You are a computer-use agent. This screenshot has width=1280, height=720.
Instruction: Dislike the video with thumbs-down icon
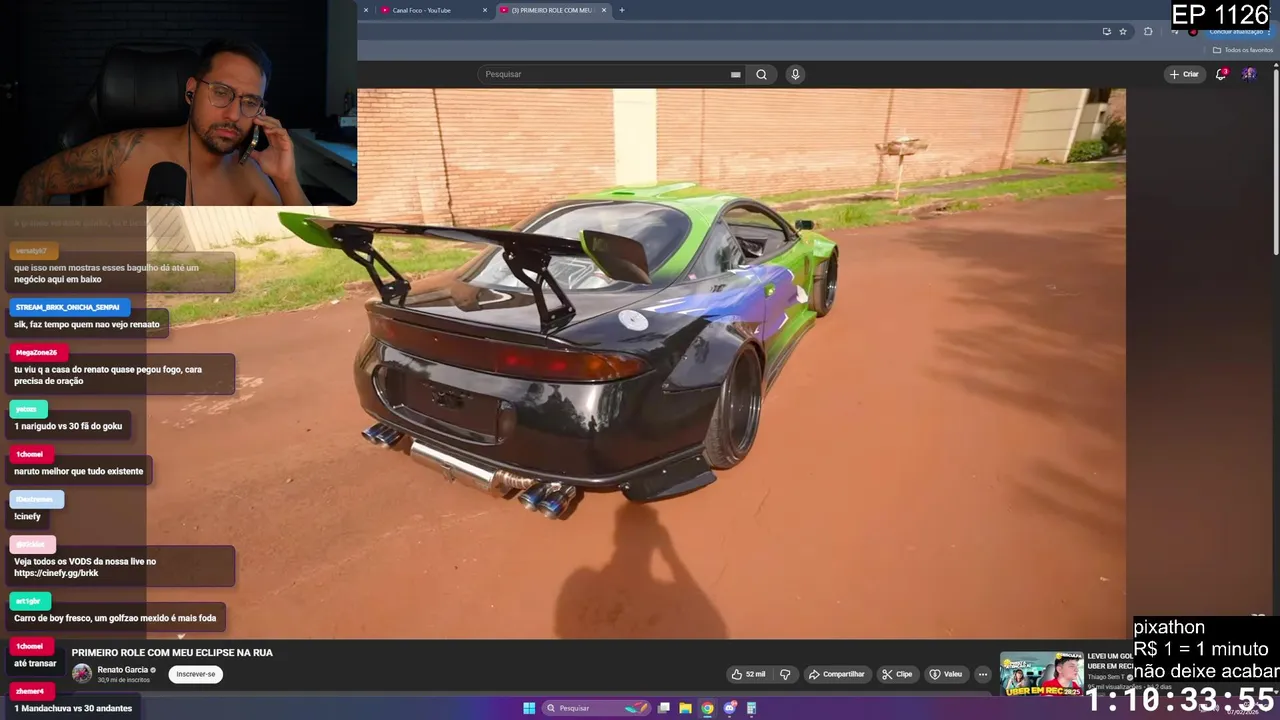tap(786, 674)
